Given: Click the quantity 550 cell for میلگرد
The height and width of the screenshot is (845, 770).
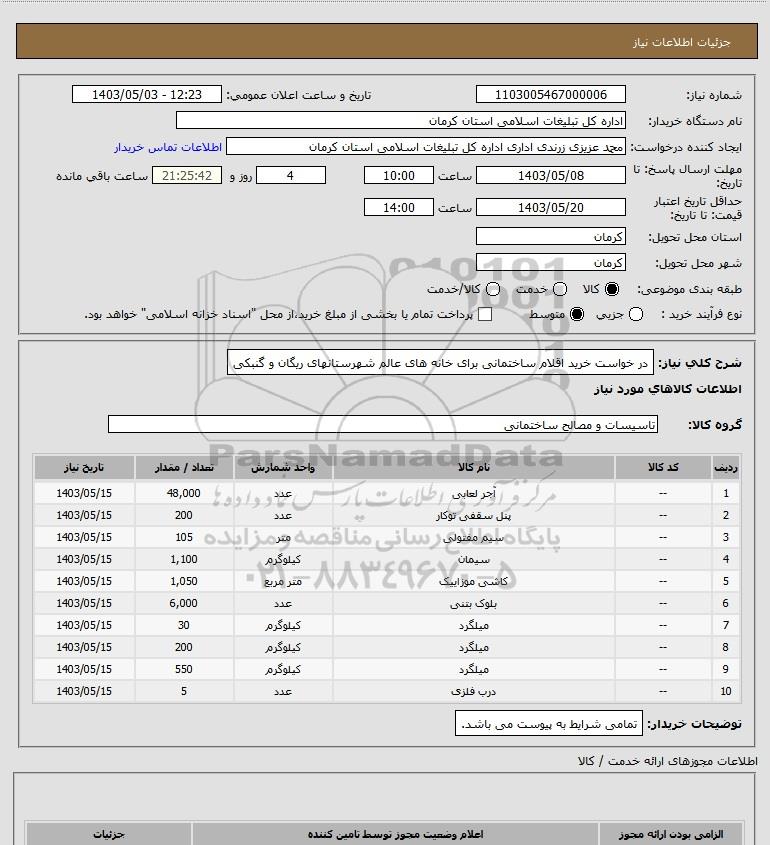Looking at the screenshot, I should pyautogui.click(x=184, y=669).
